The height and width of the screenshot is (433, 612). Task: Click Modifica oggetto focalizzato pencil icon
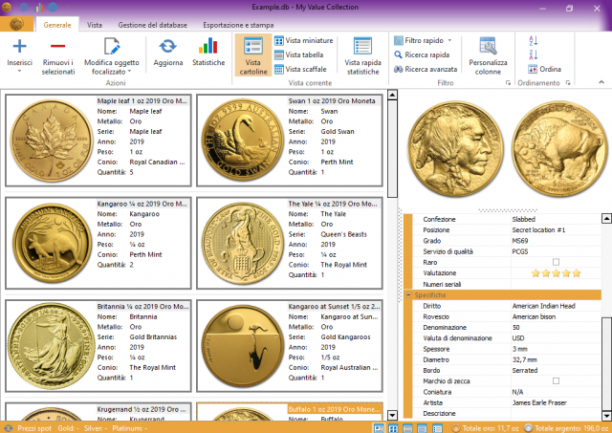(x=112, y=46)
